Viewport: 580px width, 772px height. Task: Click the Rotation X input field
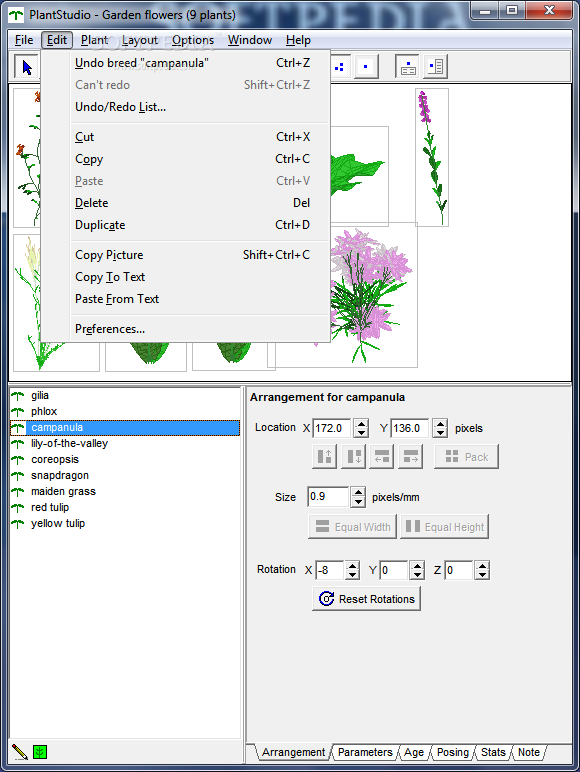coord(329,571)
